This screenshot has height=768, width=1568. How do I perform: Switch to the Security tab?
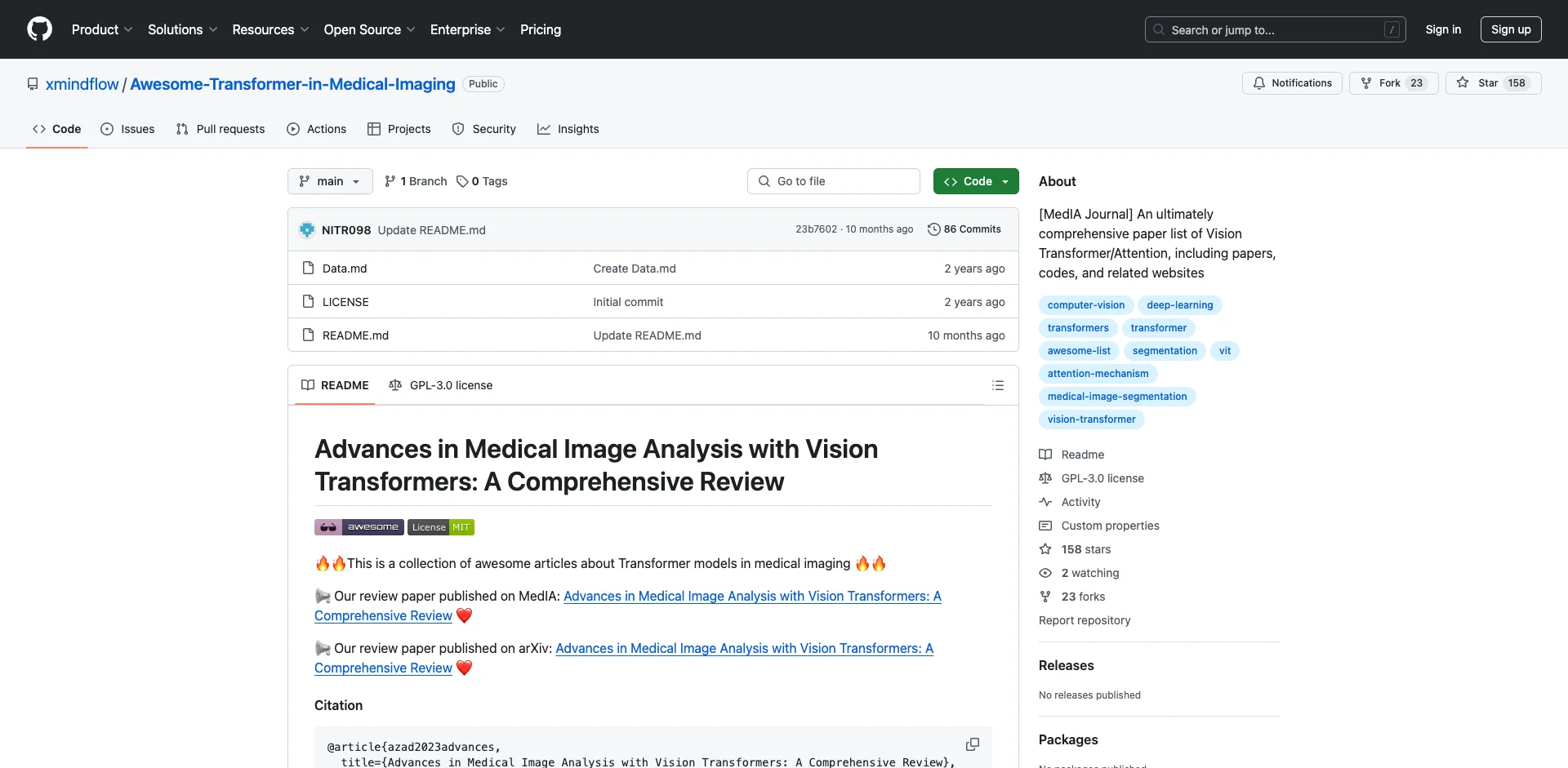484,129
